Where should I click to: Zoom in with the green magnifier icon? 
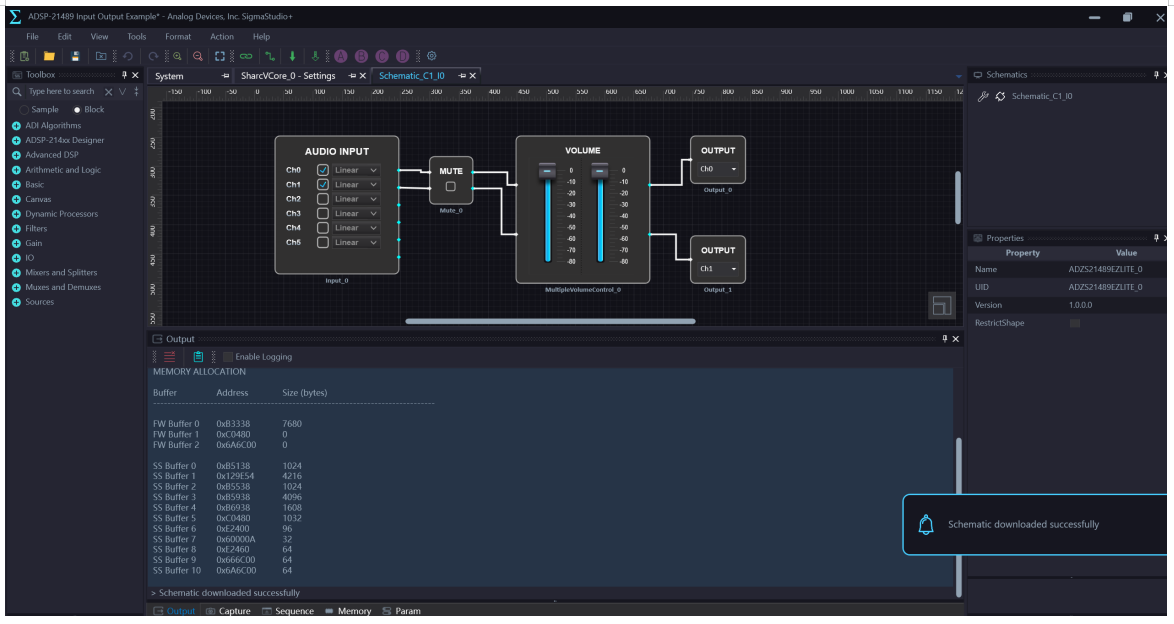[177, 56]
